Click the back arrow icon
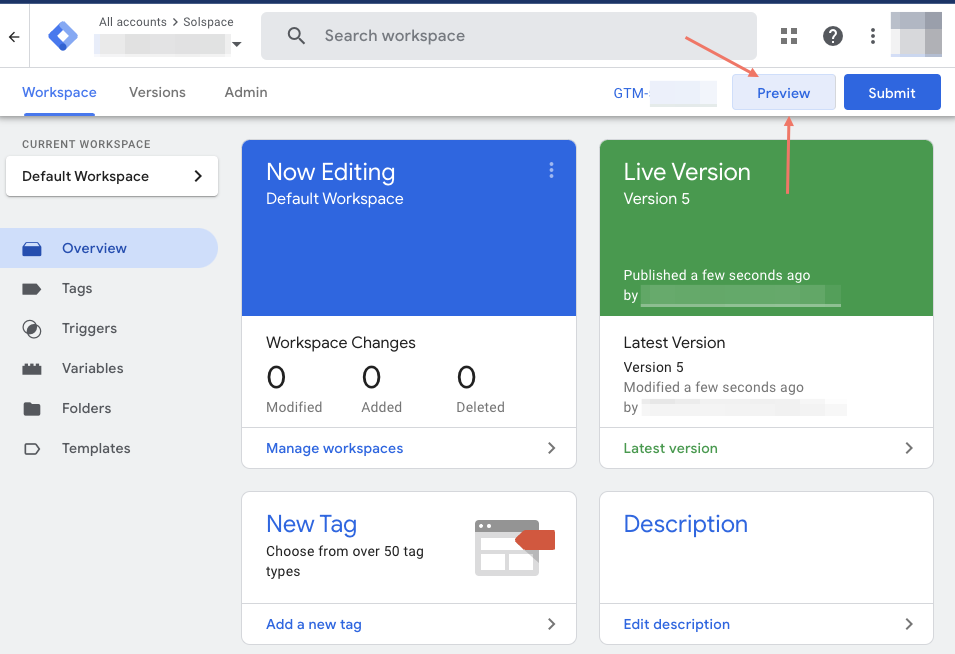 coord(14,36)
